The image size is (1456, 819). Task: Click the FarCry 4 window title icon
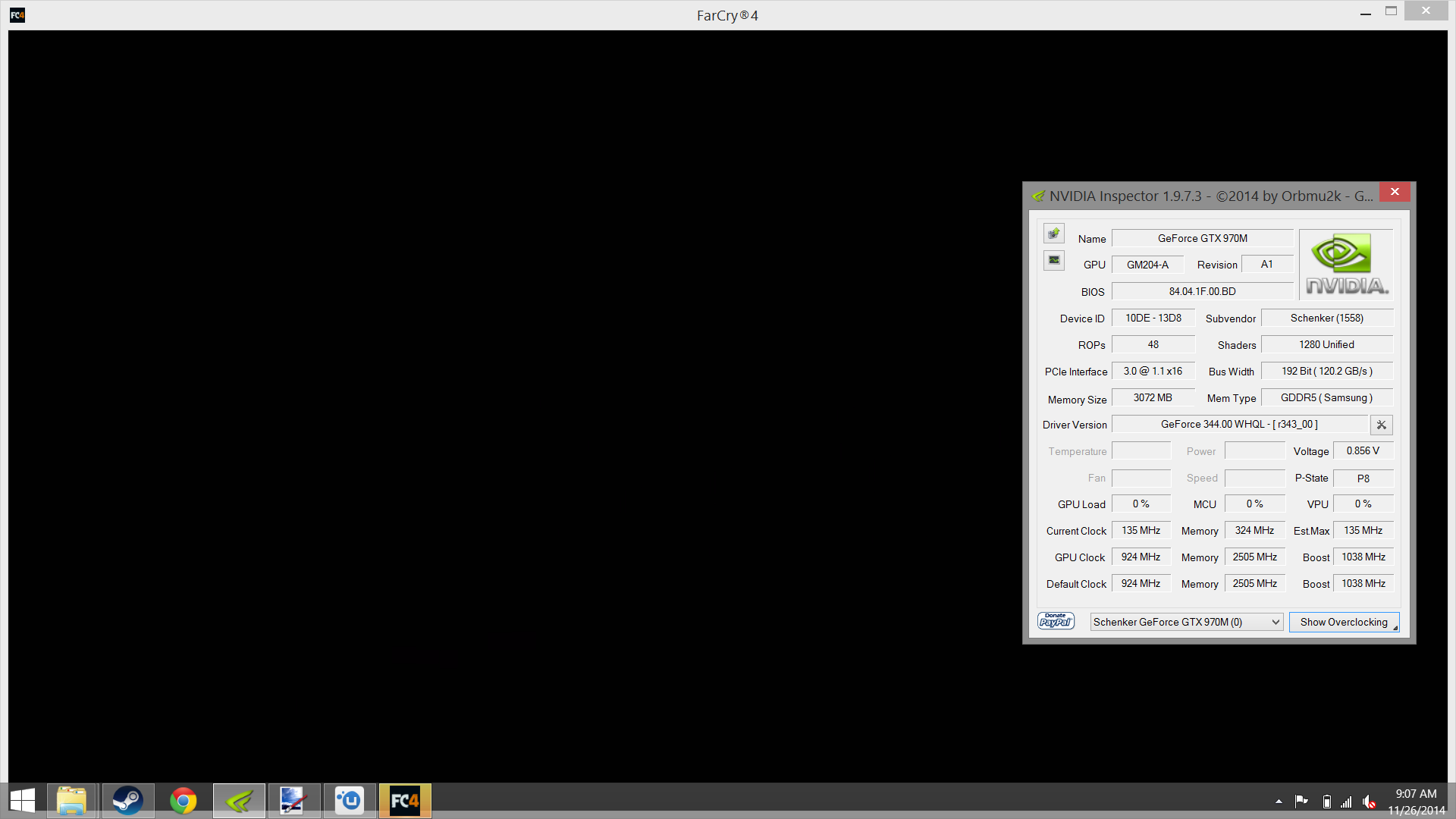coord(17,15)
